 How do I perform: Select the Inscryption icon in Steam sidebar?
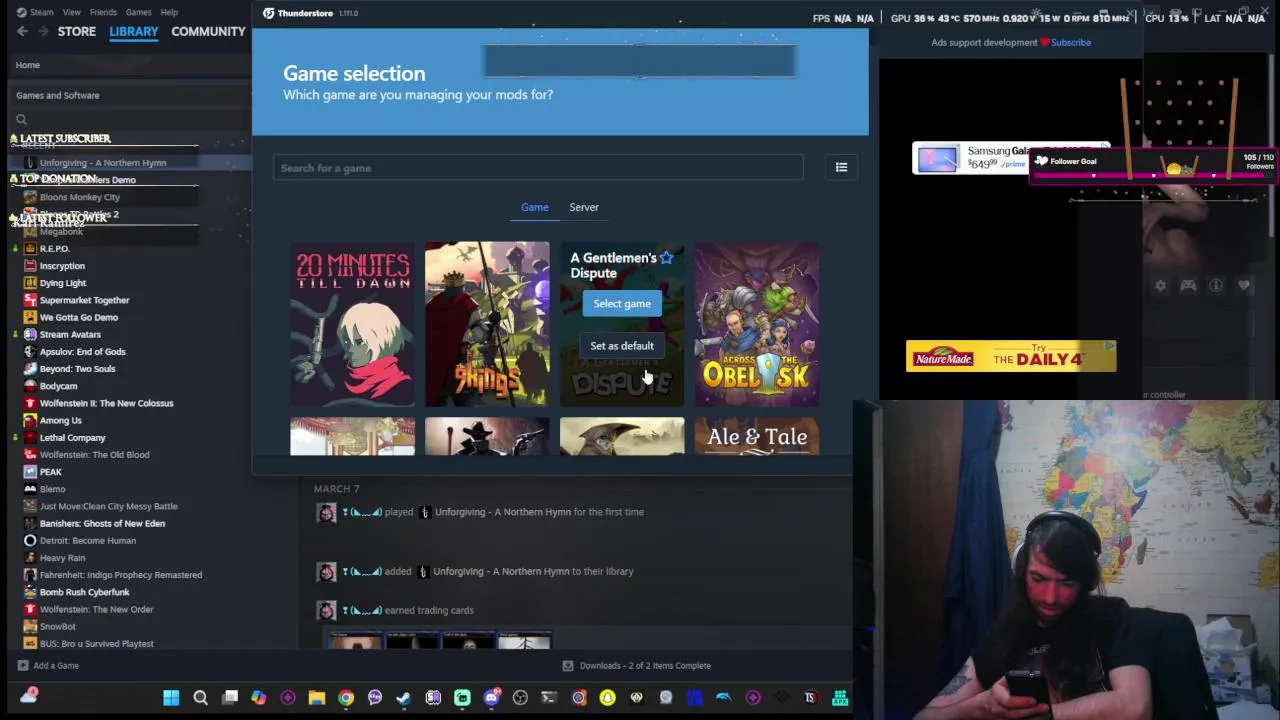pyautogui.click(x=30, y=266)
